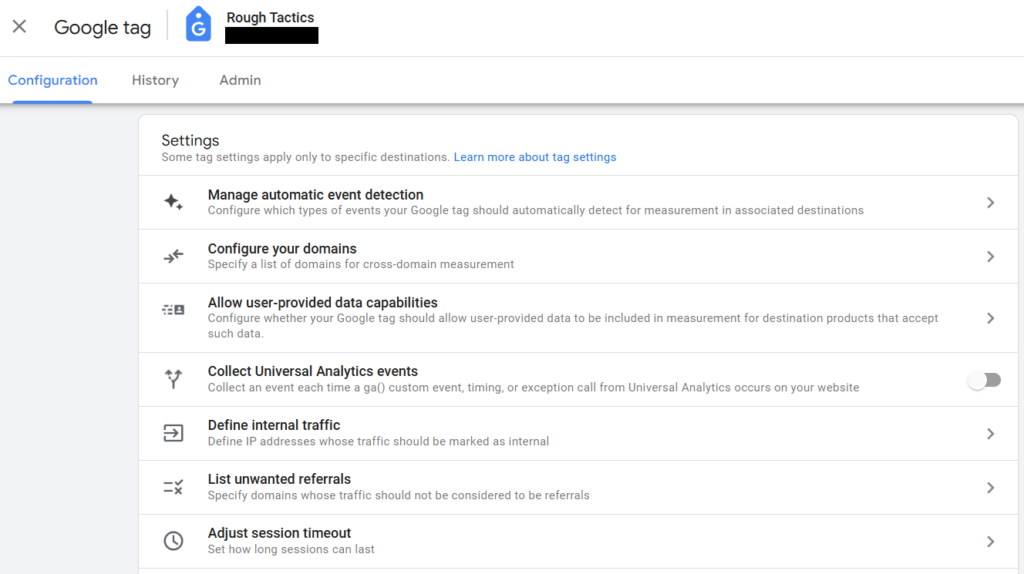Switch to the History tab
The image size is (1024, 574).
click(155, 80)
